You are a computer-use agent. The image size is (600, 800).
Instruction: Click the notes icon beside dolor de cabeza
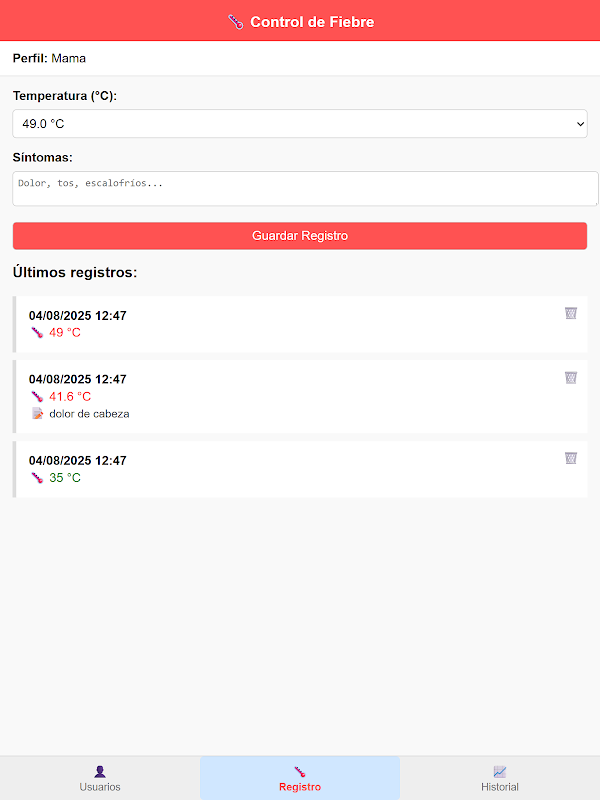37,414
